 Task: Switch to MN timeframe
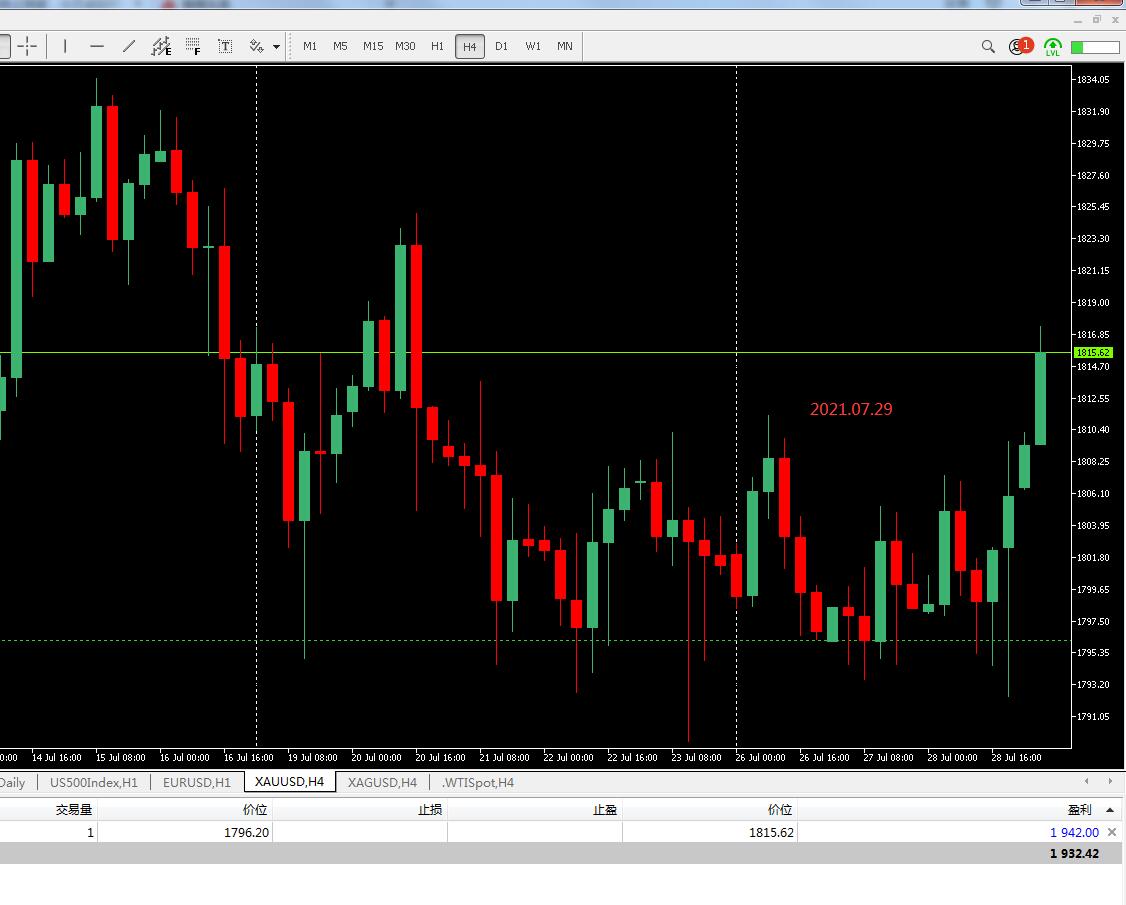click(x=564, y=47)
